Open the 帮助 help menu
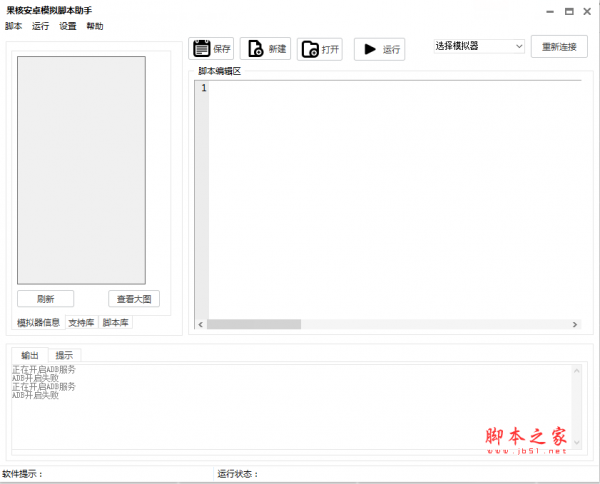This screenshot has height=484, width=600. point(95,26)
